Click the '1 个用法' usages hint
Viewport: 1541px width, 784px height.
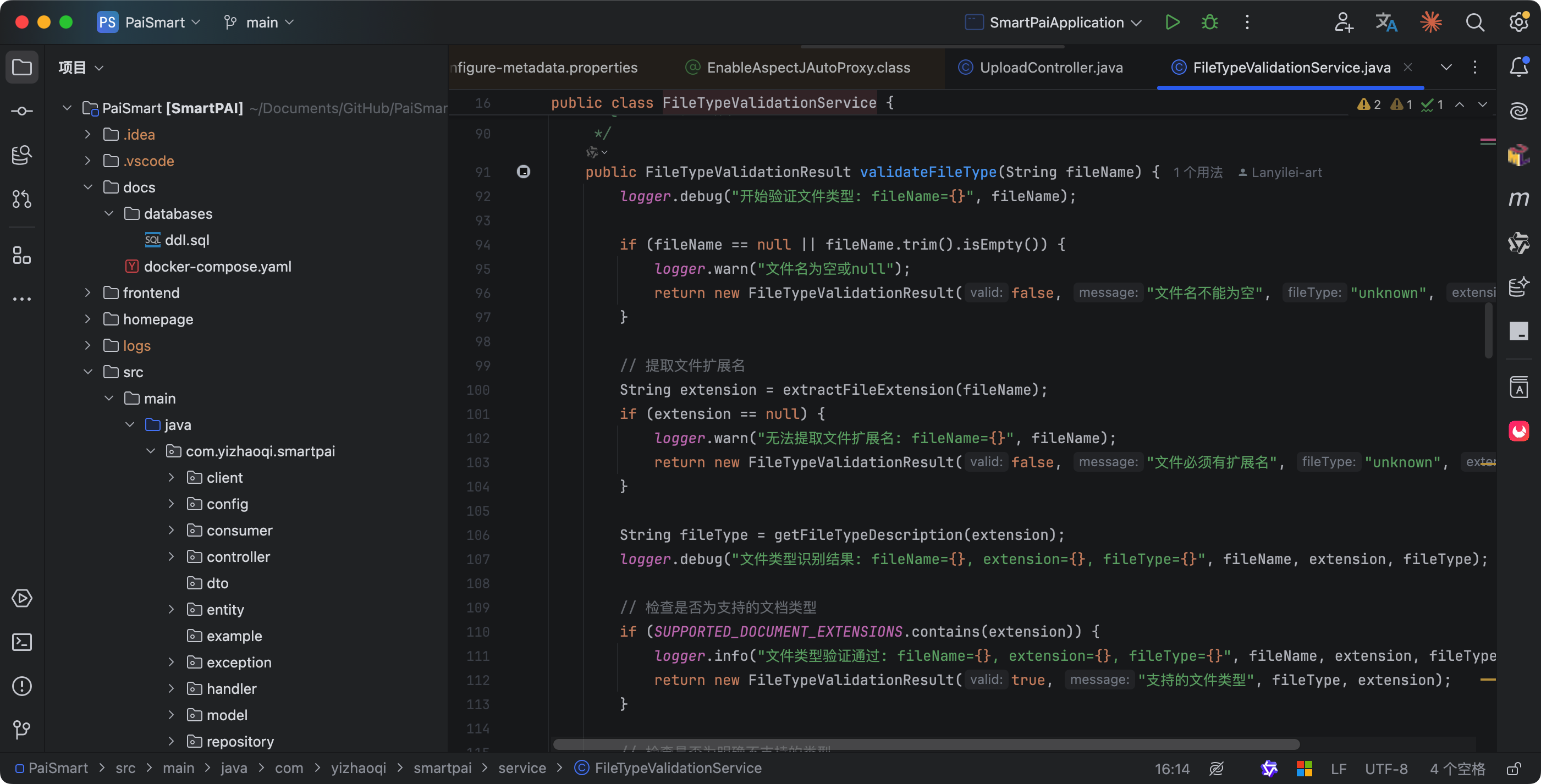click(x=1197, y=173)
